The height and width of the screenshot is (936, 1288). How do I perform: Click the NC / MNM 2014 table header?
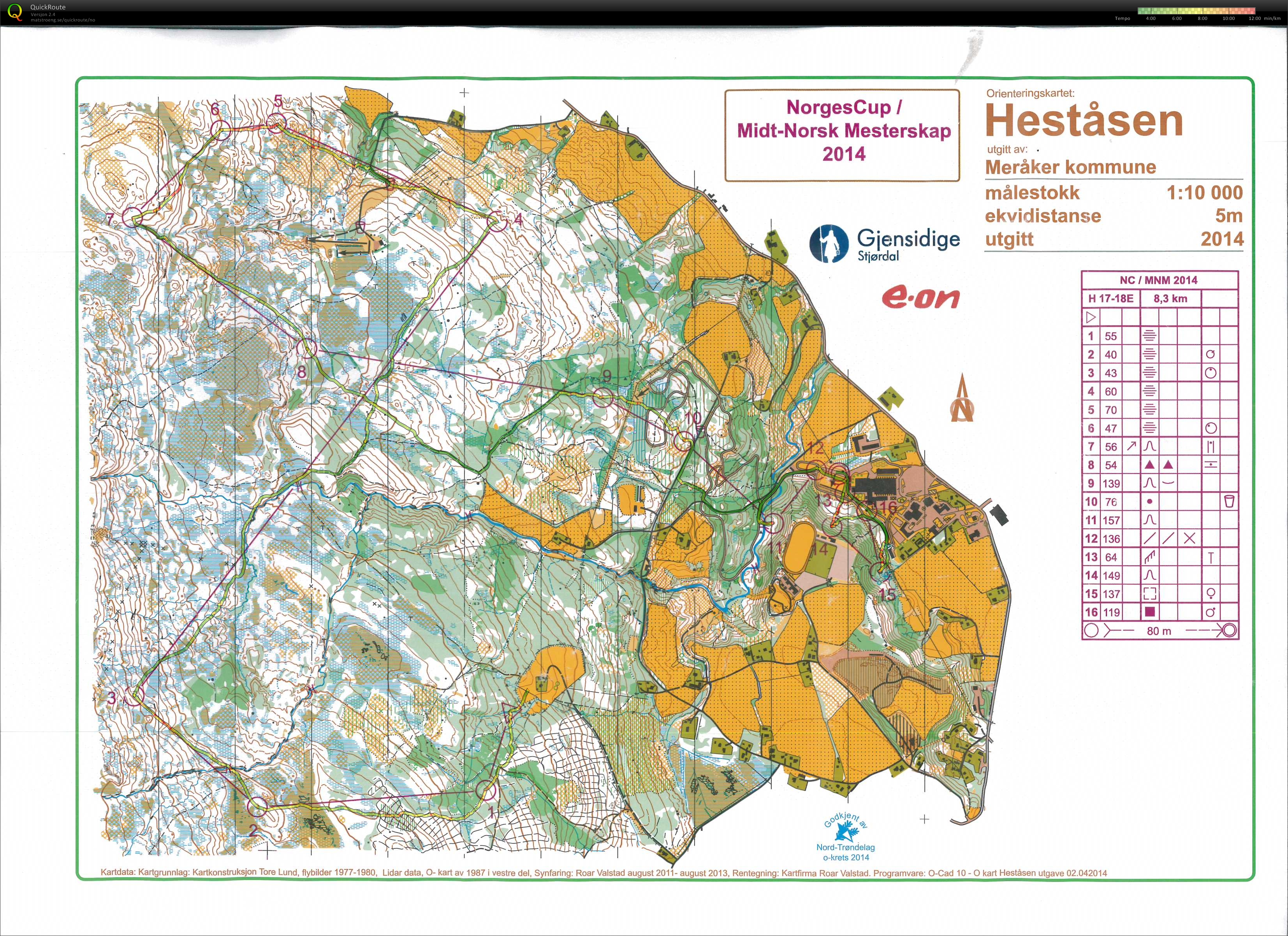pyautogui.click(x=1159, y=280)
